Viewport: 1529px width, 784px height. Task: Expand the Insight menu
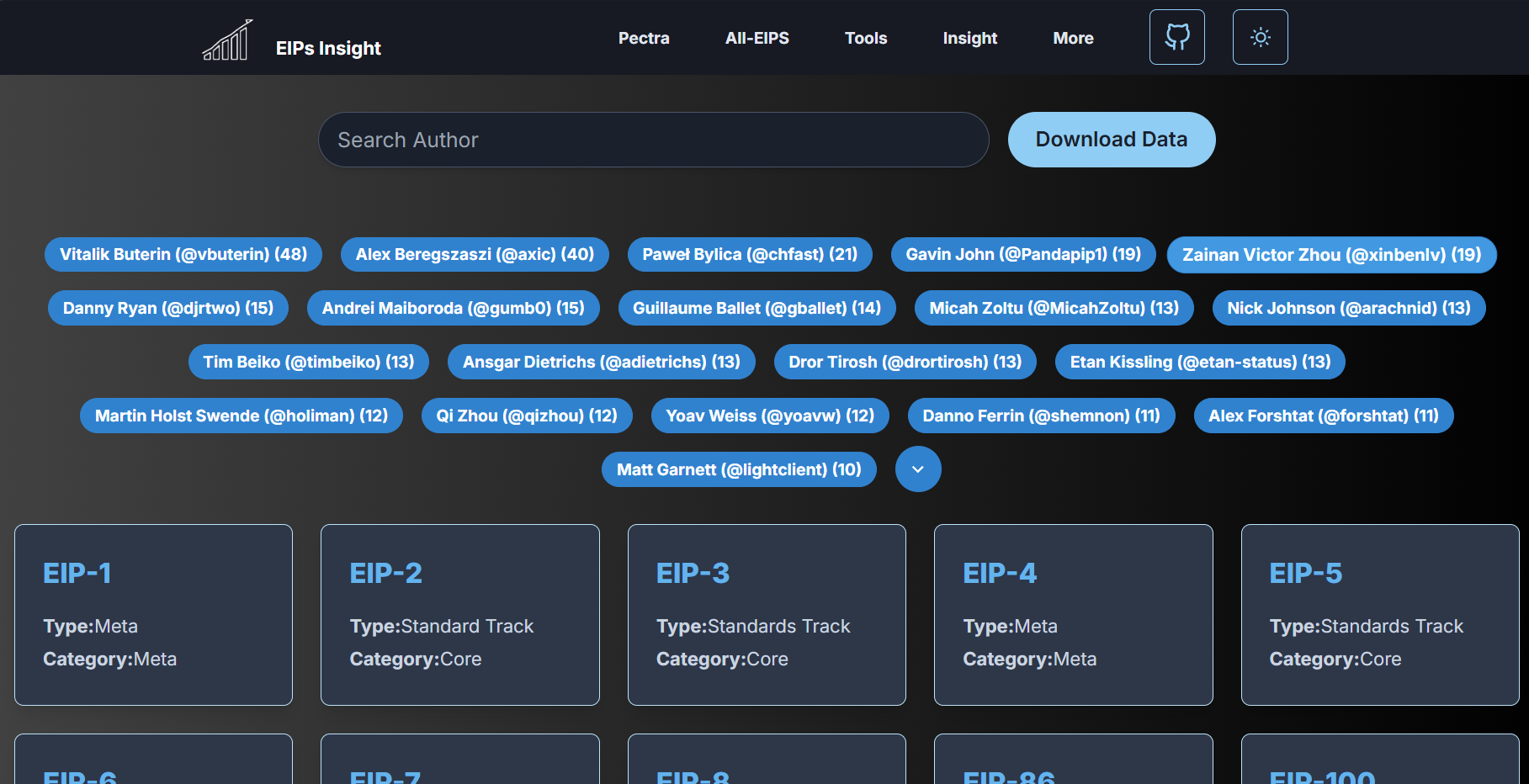coord(969,38)
